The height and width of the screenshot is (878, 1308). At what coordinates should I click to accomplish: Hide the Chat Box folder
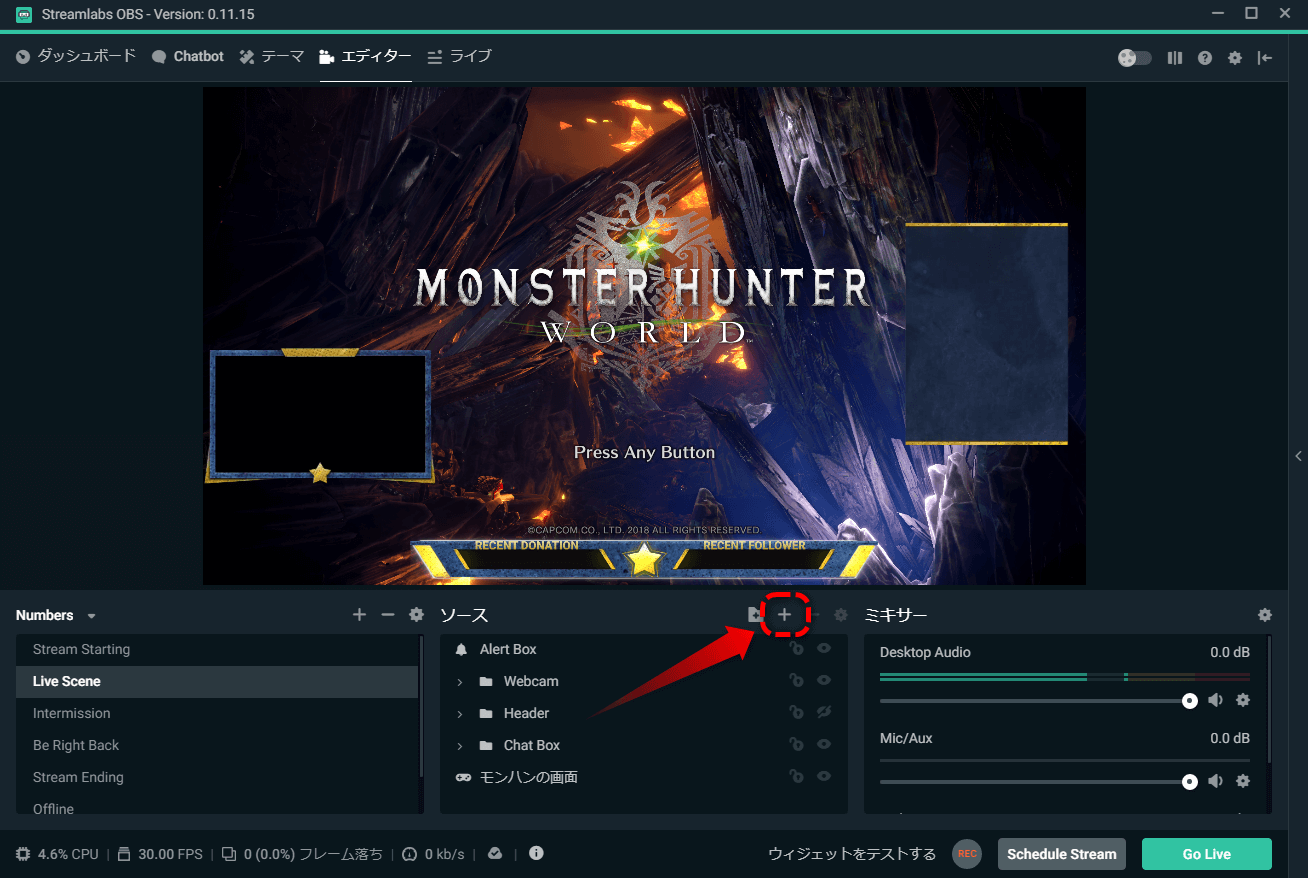pyautogui.click(x=824, y=745)
